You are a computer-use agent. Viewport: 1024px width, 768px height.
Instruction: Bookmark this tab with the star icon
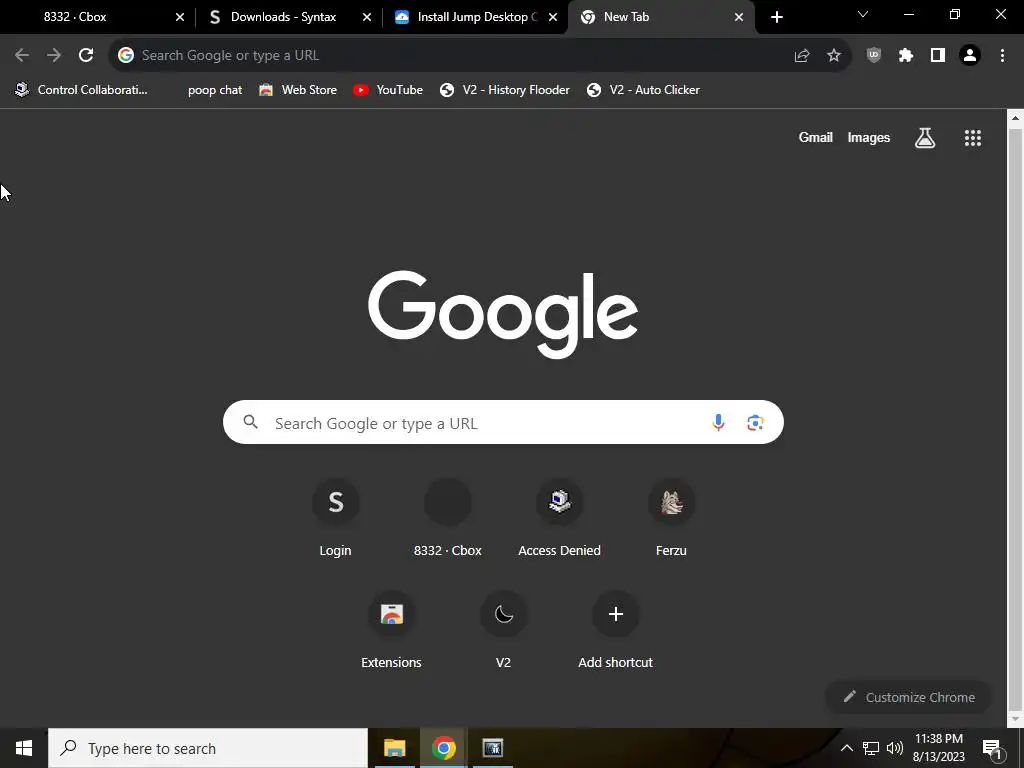834,56
